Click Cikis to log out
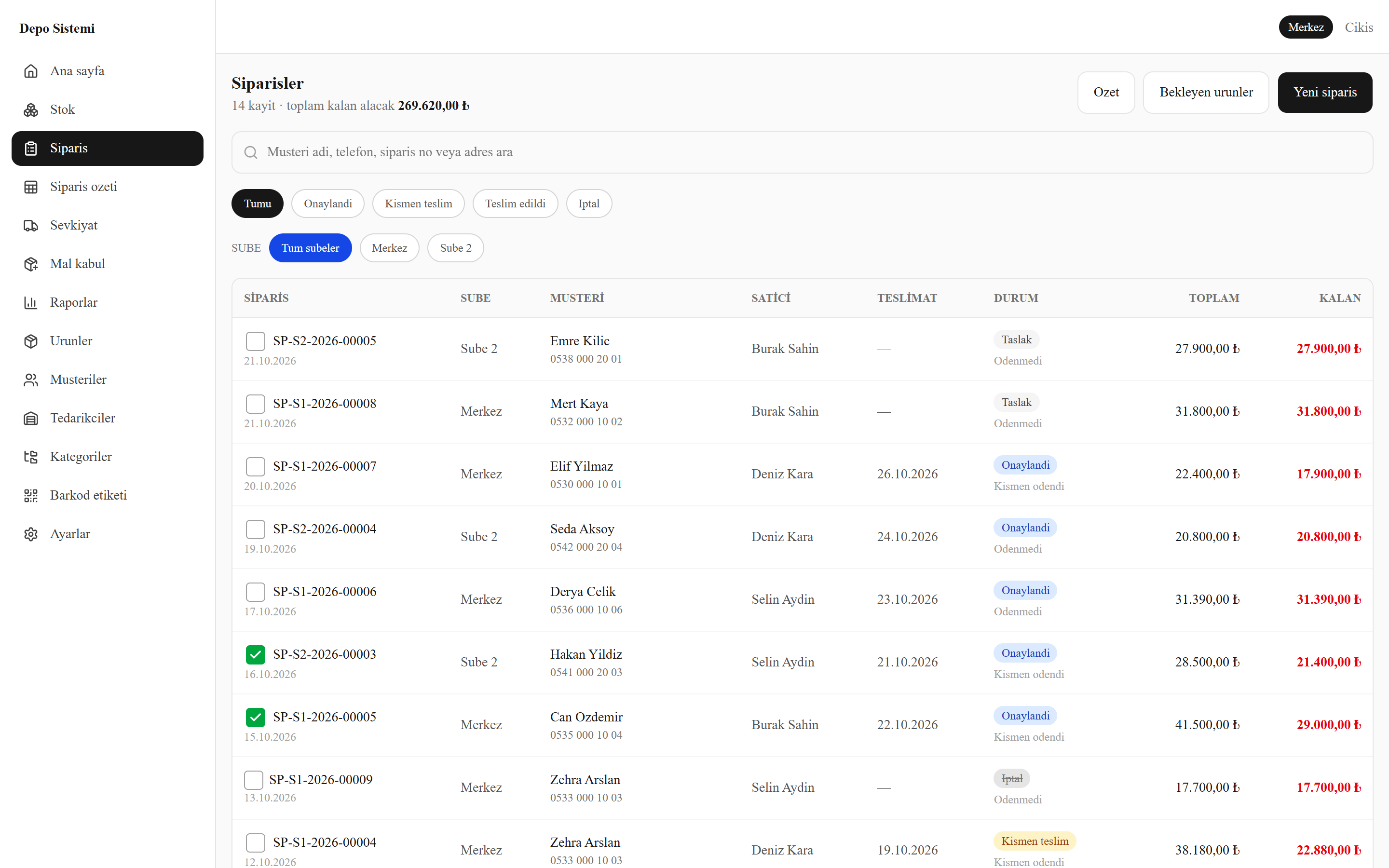 pos(1359,27)
